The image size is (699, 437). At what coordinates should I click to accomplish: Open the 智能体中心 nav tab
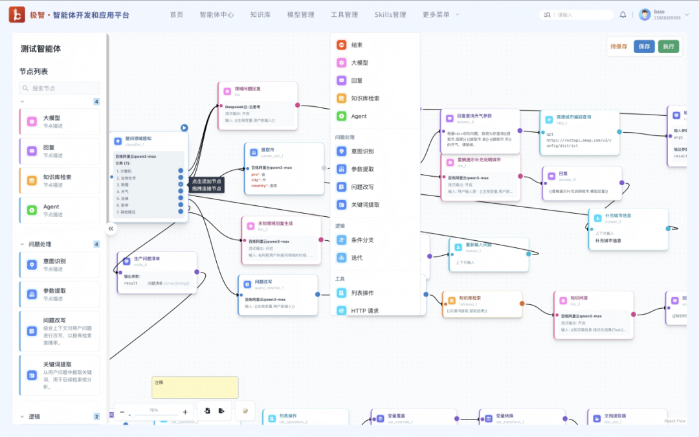(x=217, y=15)
